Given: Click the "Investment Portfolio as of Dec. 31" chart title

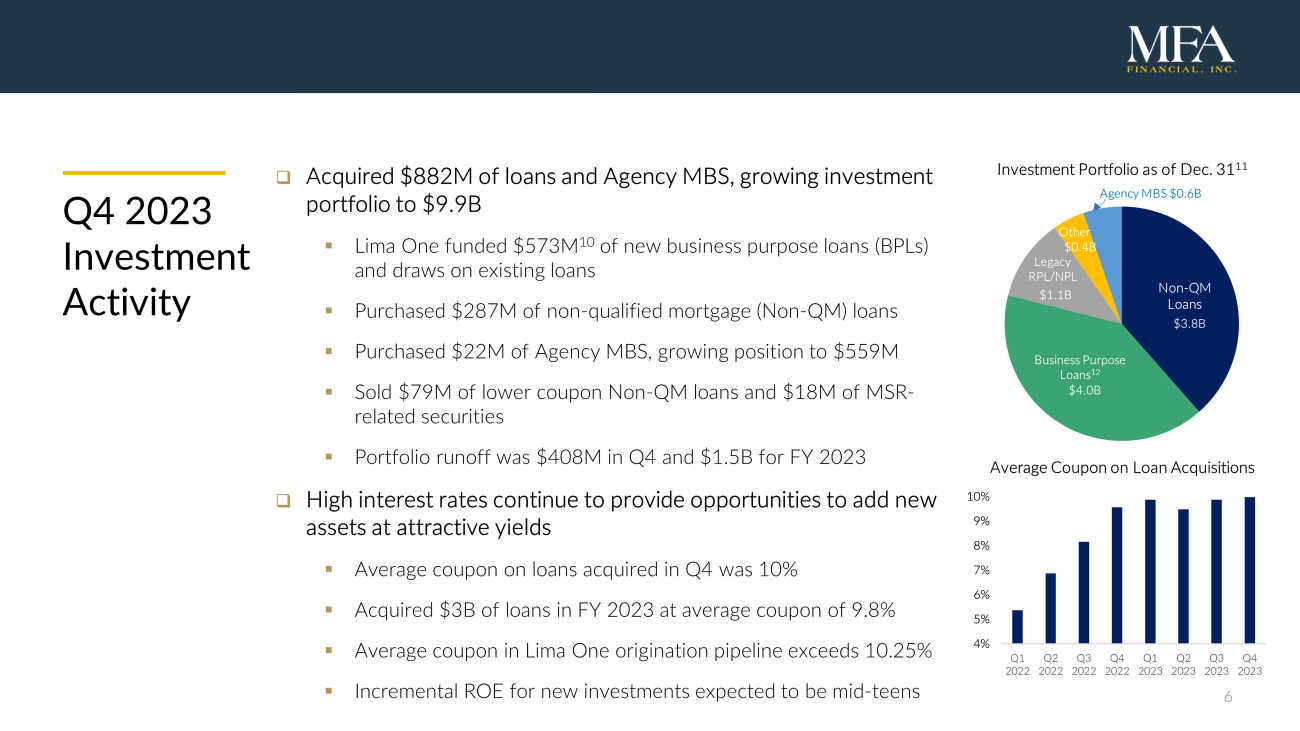Looking at the screenshot, I should click(1122, 171).
